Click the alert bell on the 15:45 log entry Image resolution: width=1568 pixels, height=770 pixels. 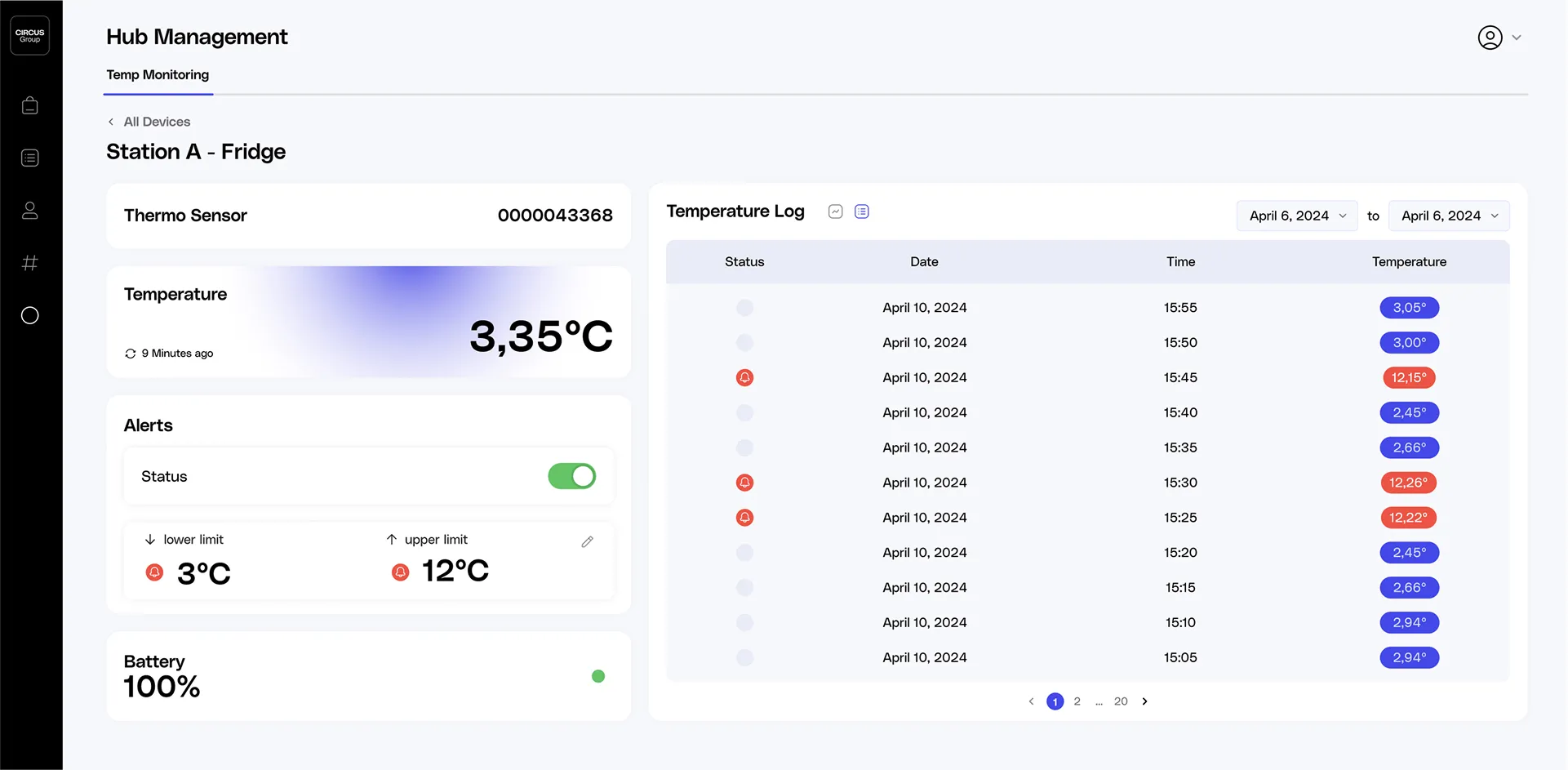[744, 377]
